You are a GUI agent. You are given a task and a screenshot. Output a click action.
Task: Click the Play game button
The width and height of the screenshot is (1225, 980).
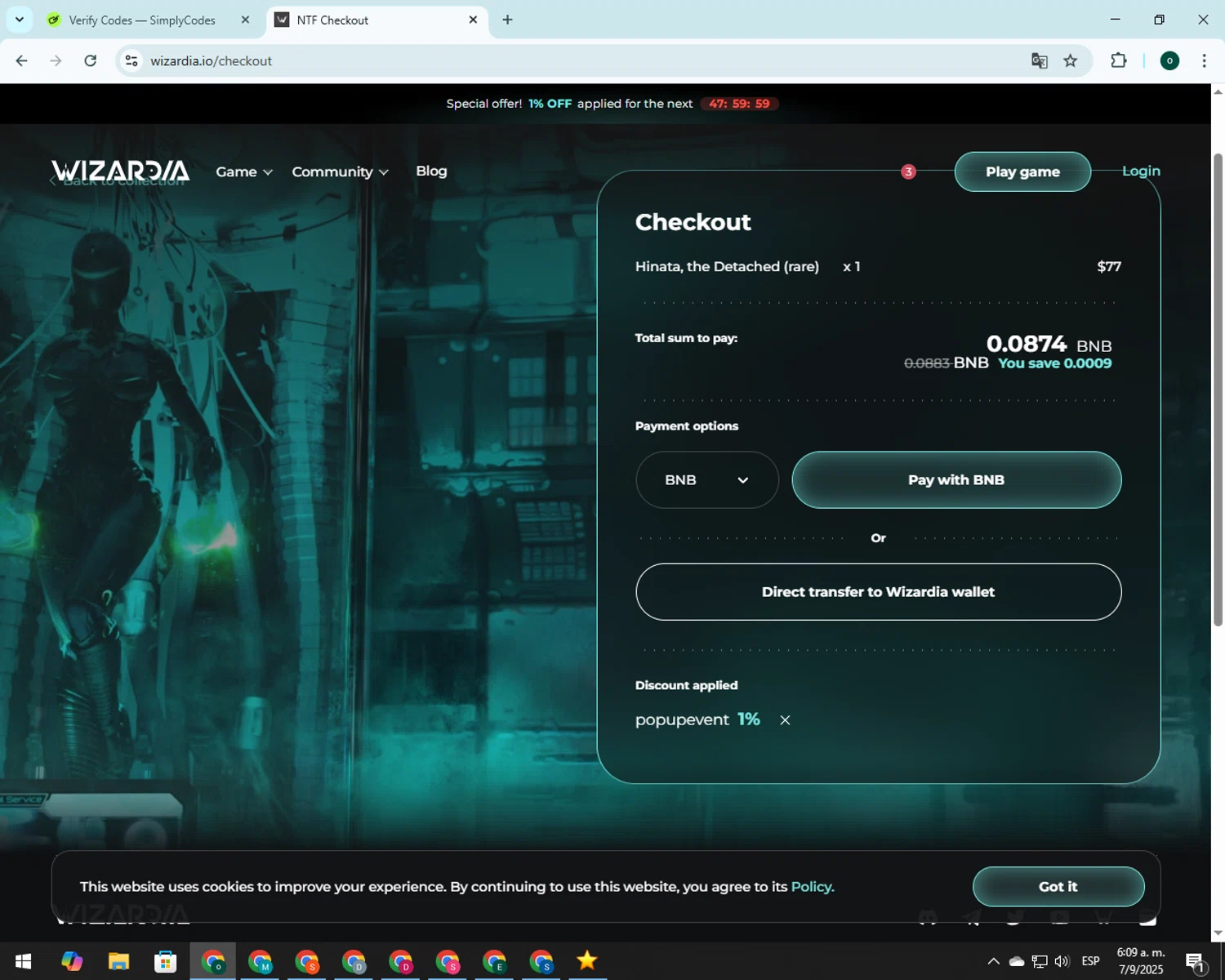tap(1022, 171)
